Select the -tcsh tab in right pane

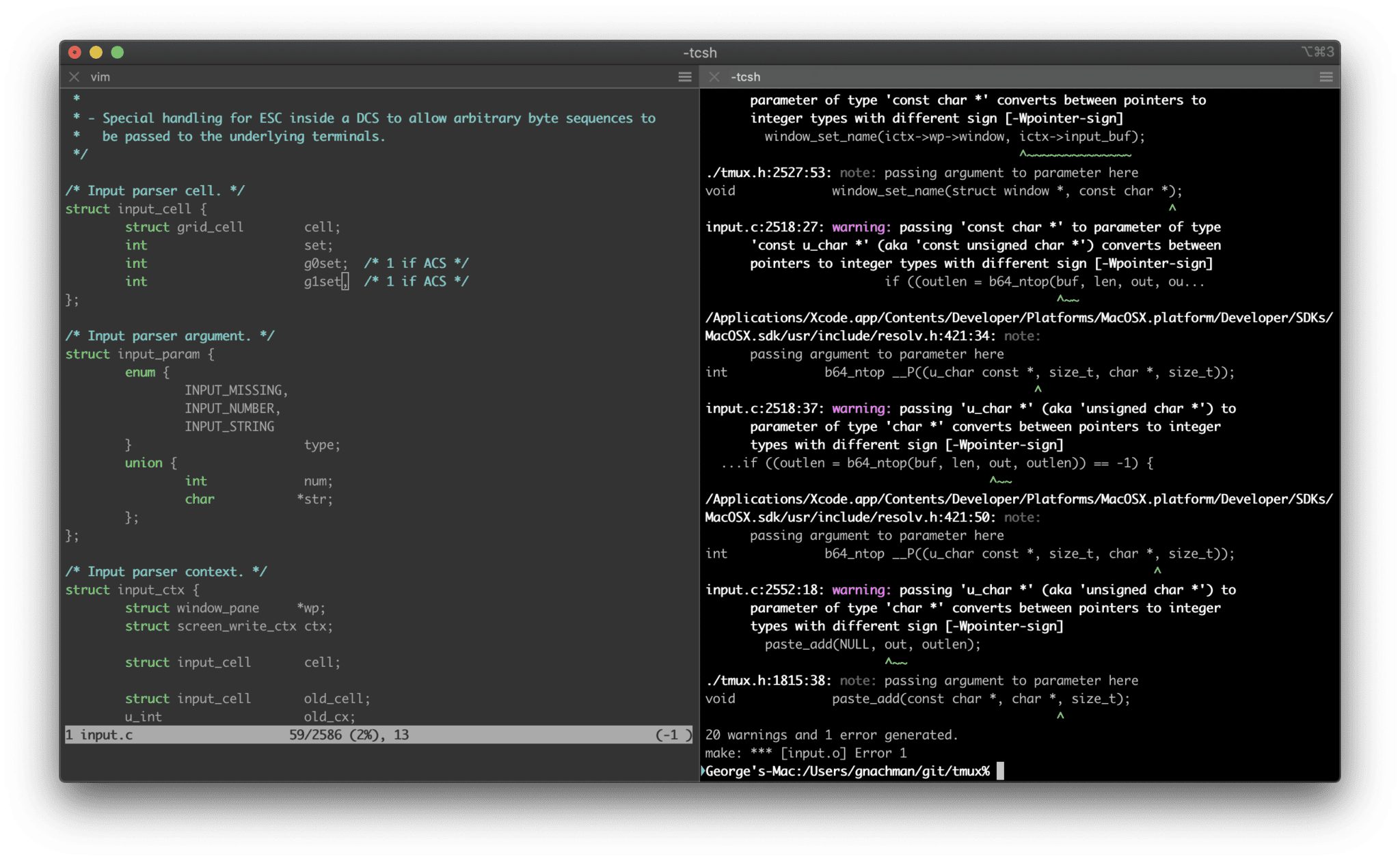click(x=750, y=77)
